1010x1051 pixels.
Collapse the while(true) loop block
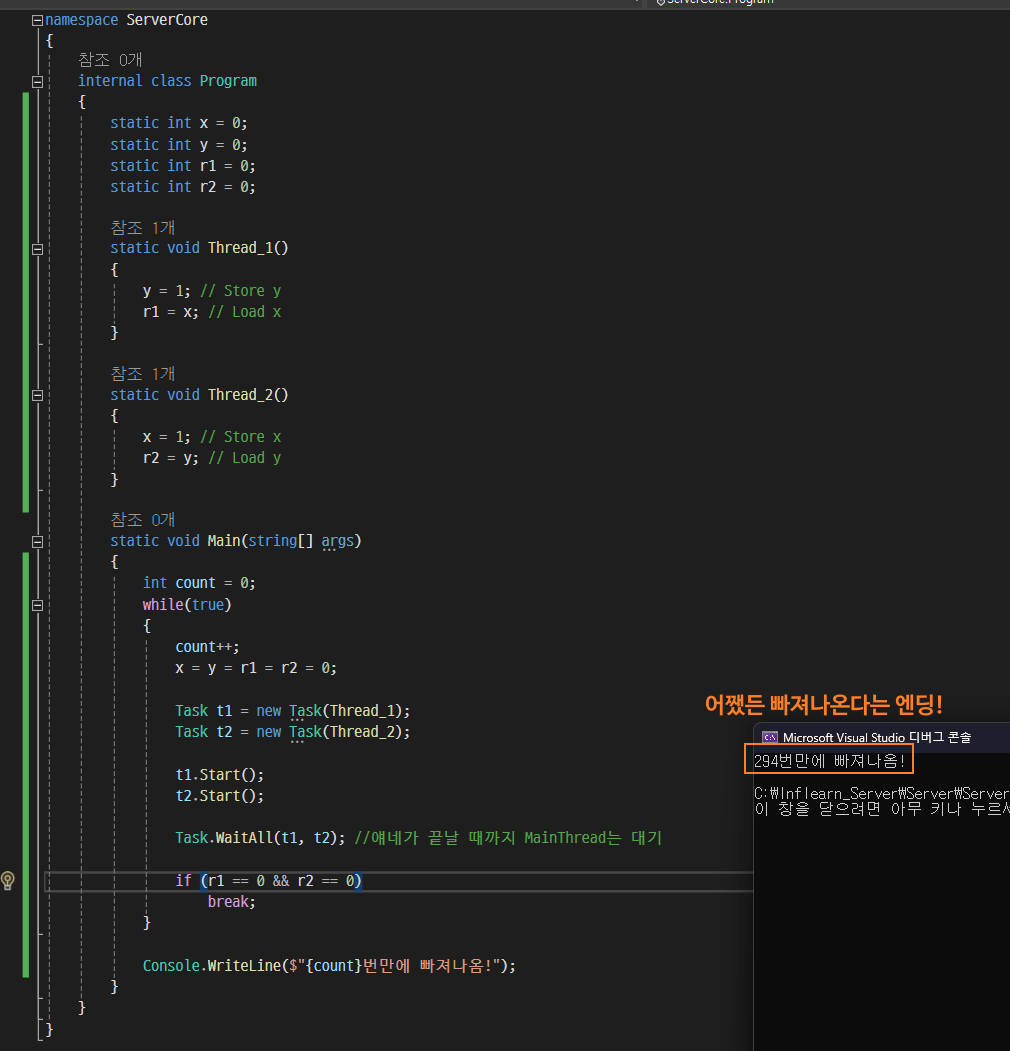click(x=38, y=605)
